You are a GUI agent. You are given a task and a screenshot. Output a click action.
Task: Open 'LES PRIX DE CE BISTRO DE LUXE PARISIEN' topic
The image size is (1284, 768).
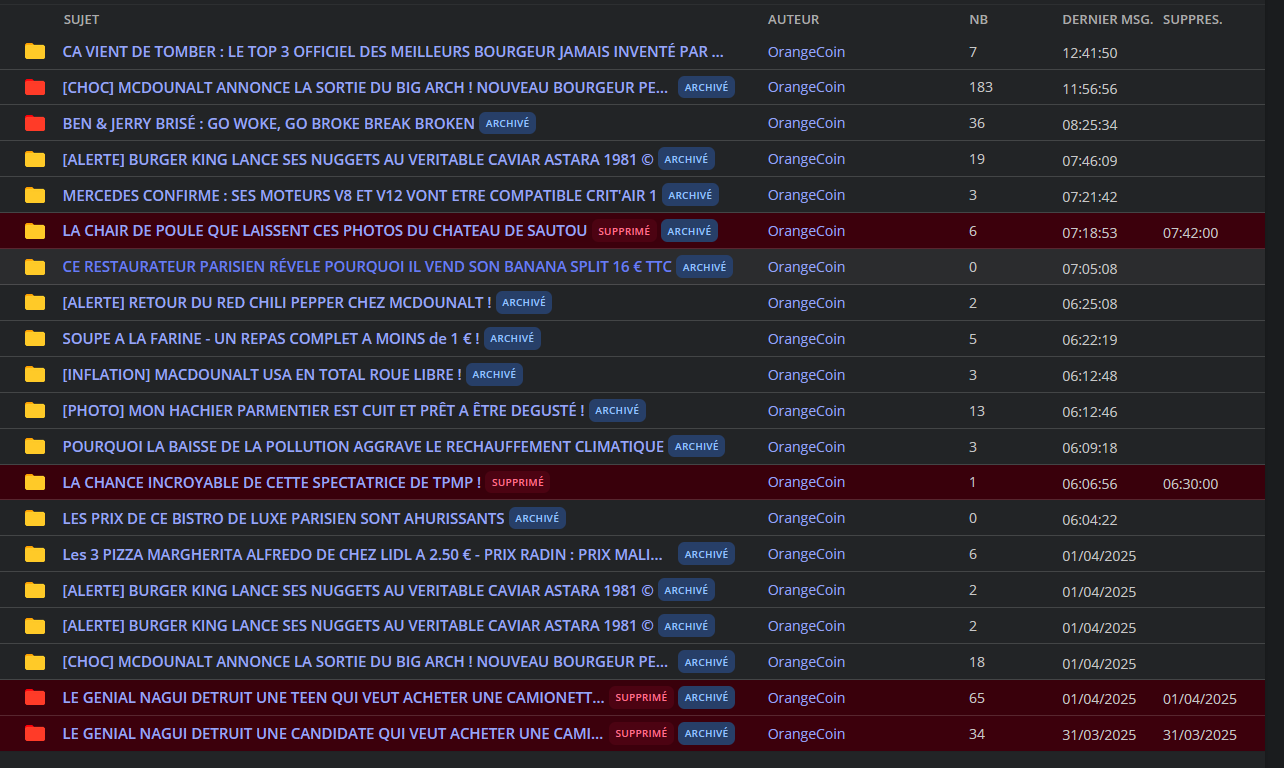[x=283, y=519]
